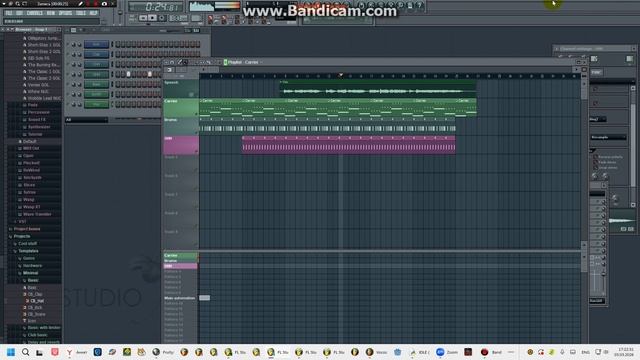Select the Drums pattern in the pattern list
640x360 pixels.
click(180, 261)
